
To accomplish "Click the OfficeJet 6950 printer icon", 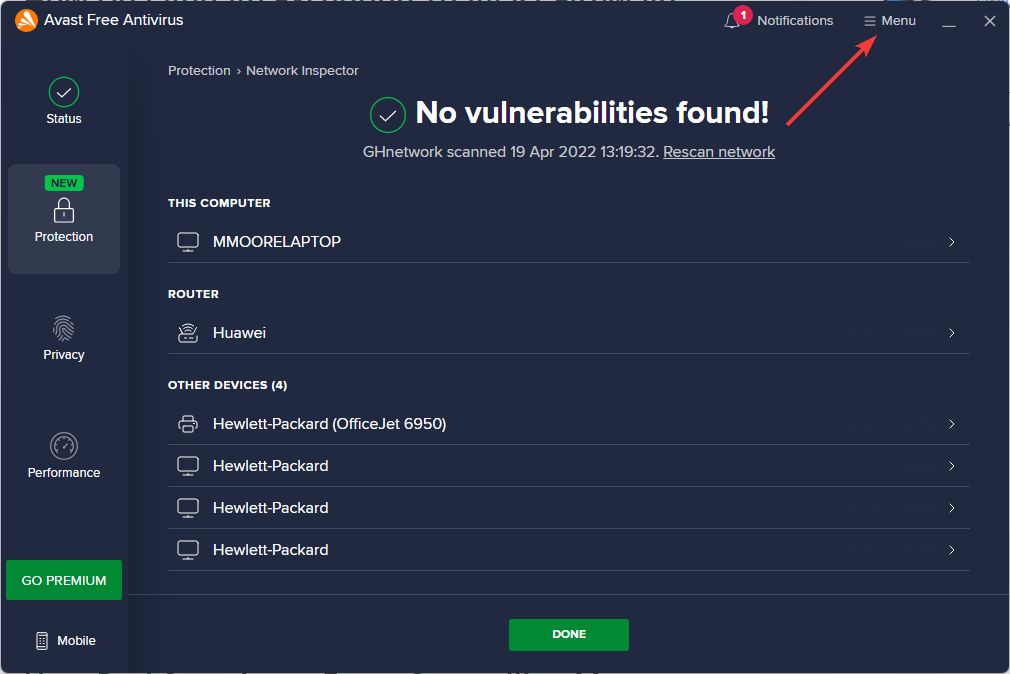I will point(188,424).
